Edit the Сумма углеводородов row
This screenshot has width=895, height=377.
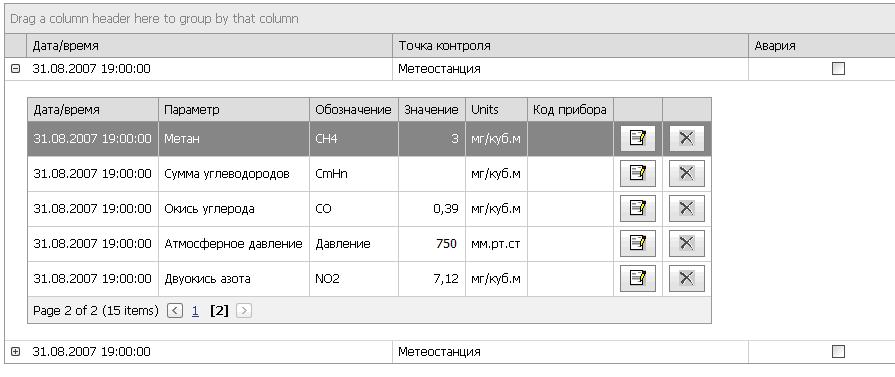[638, 174]
